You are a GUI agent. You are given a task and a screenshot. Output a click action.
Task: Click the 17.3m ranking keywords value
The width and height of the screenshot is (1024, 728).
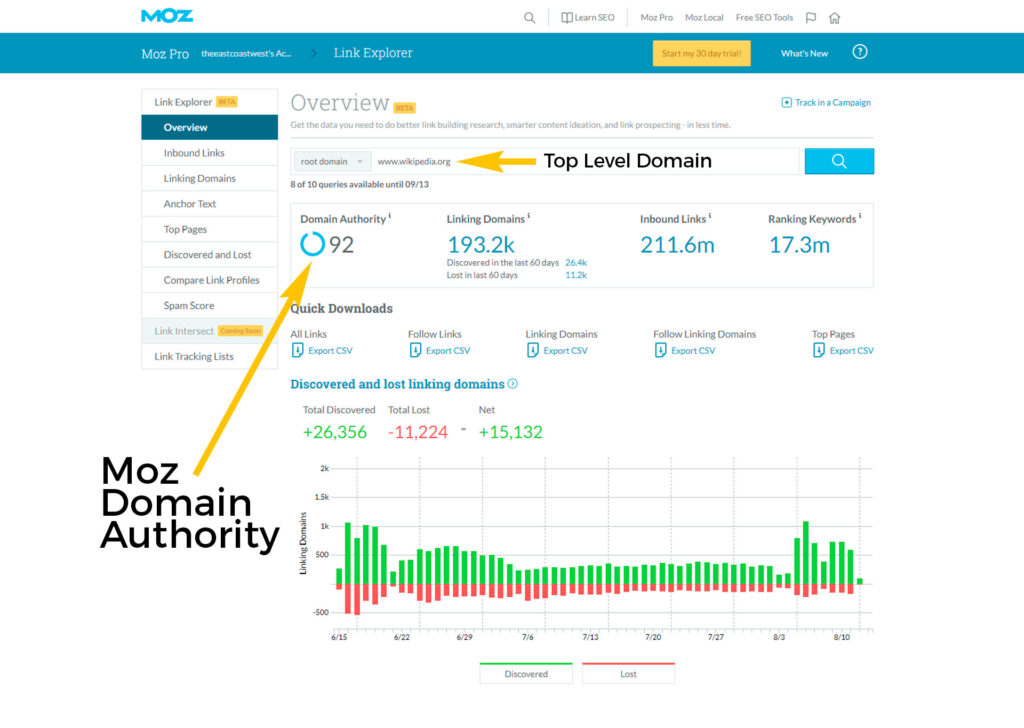tap(799, 245)
